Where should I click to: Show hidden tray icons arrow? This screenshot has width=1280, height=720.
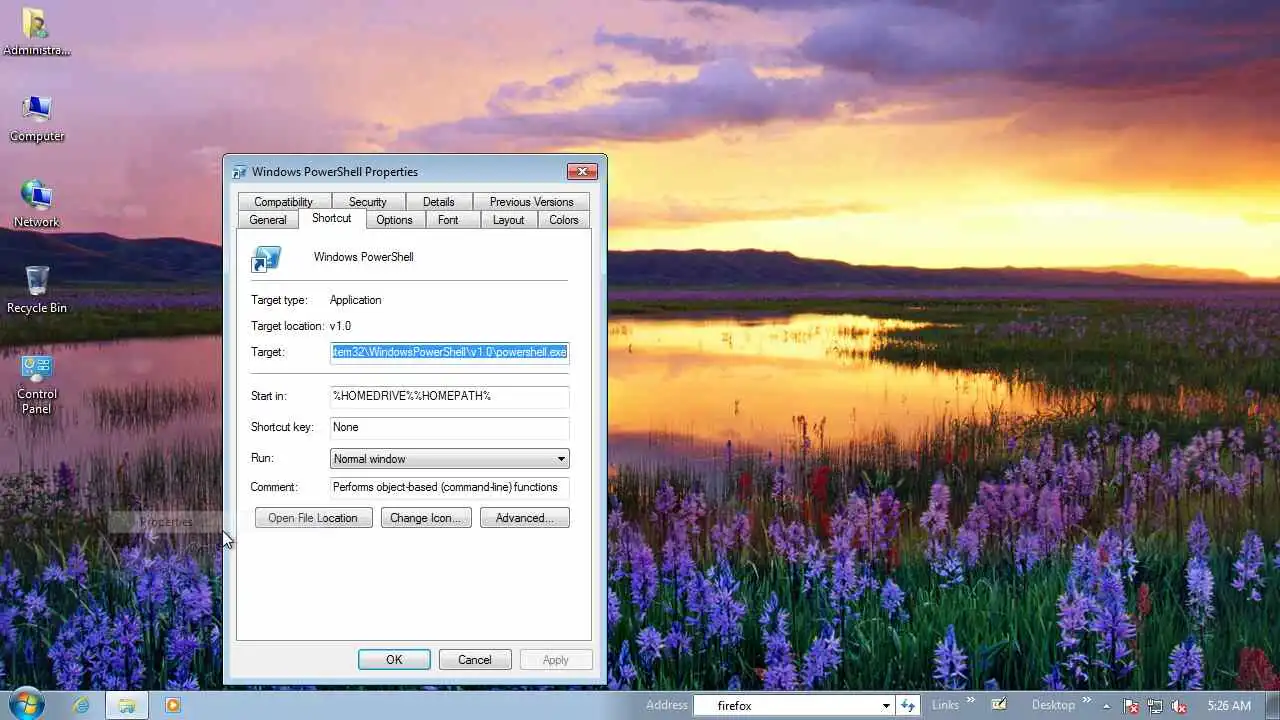tap(1106, 706)
